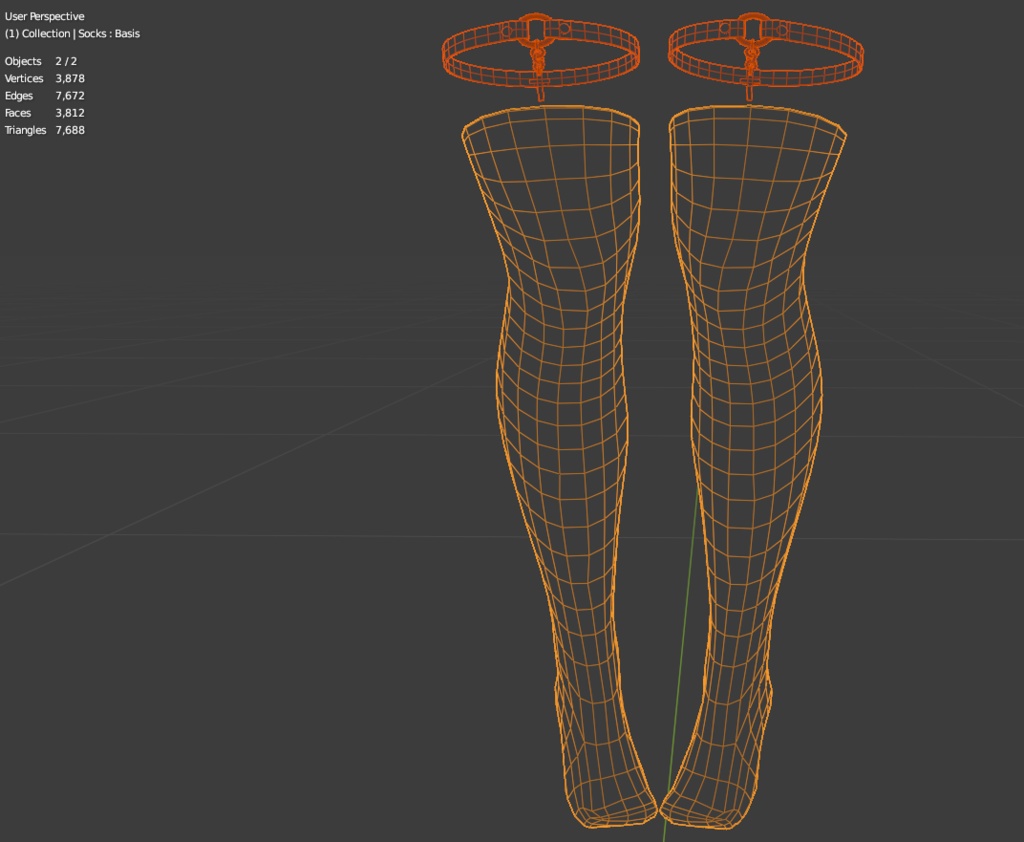This screenshot has width=1024, height=842.
Task: Click the green Y-axis line
Action: coord(685,600)
